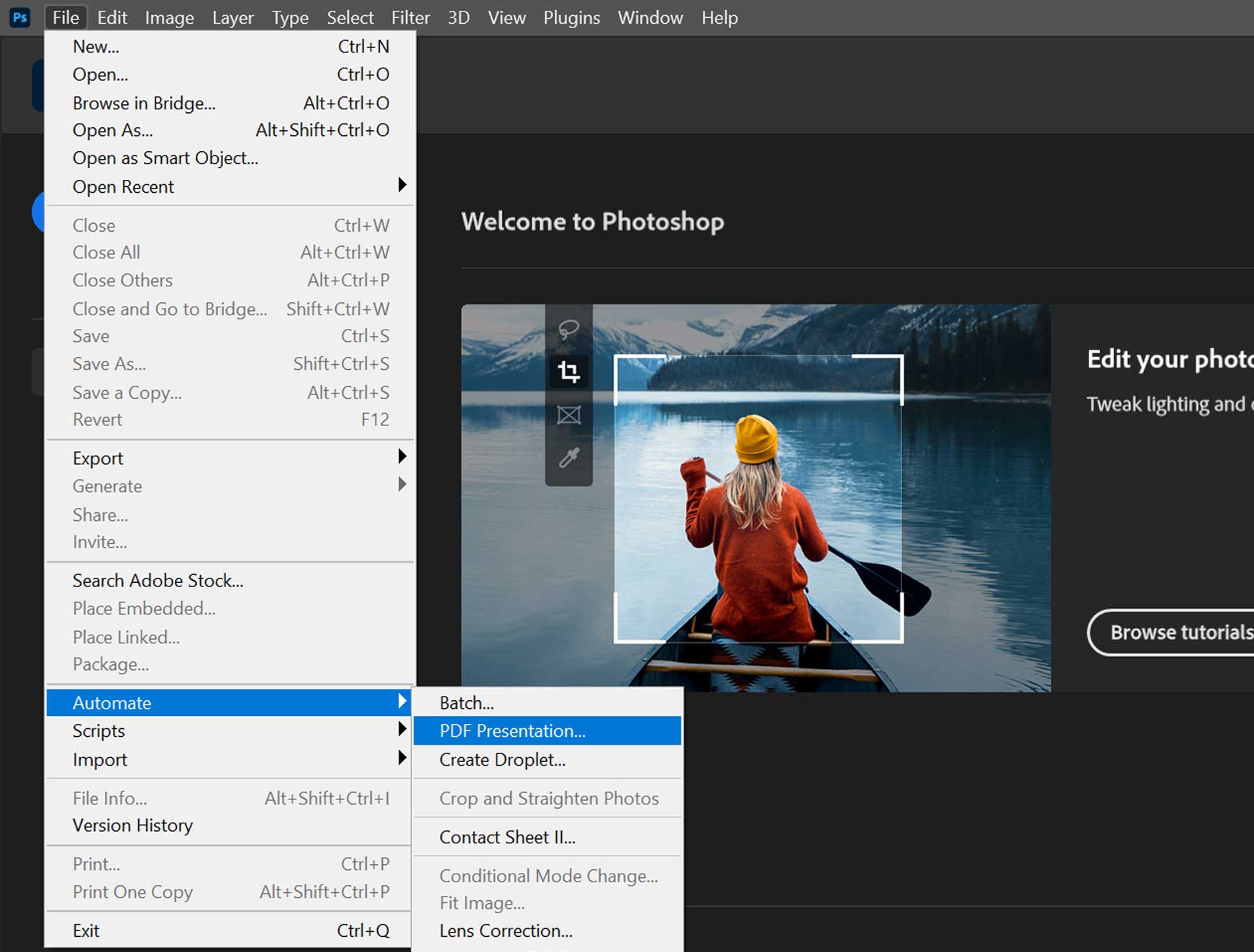Select Contact Sheet II...
The height and width of the screenshot is (952, 1254).
click(x=548, y=837)
